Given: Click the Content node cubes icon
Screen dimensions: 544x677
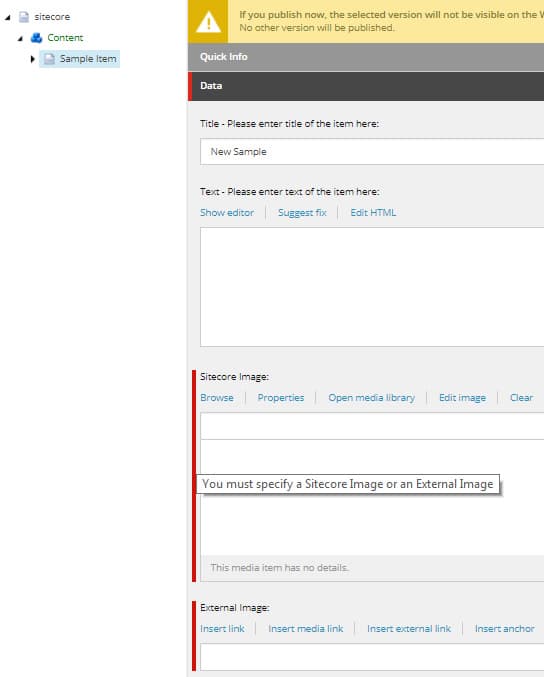Looking at the screenshot, I should pyautogui.click(x=36, y=38).
